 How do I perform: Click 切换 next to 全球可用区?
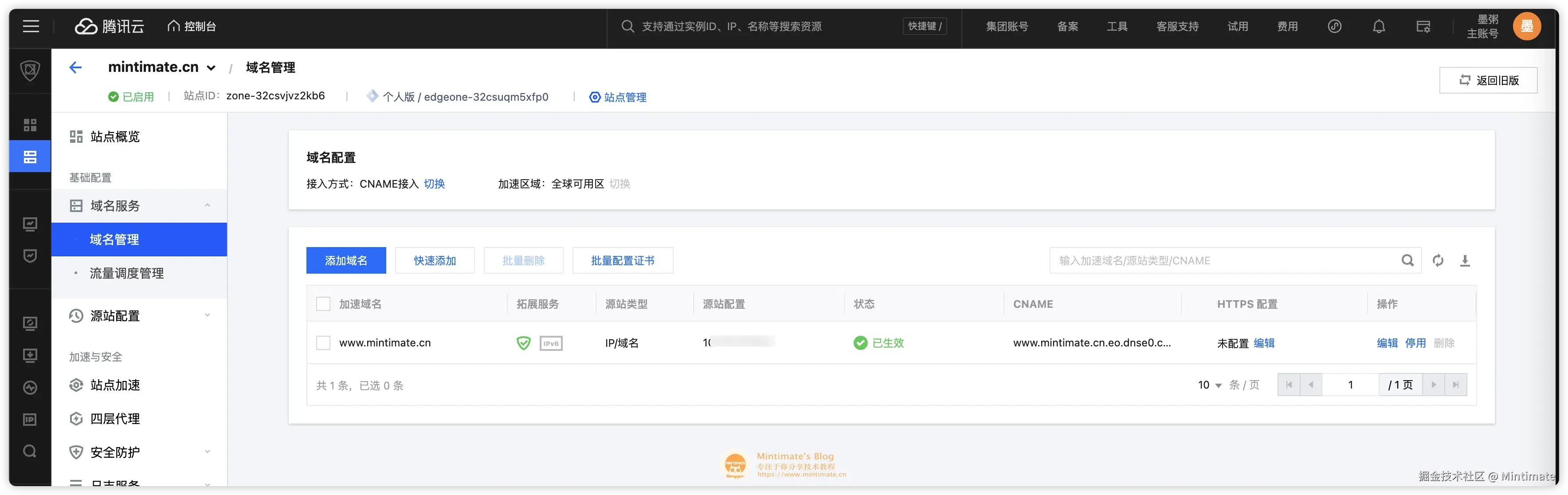619,184
